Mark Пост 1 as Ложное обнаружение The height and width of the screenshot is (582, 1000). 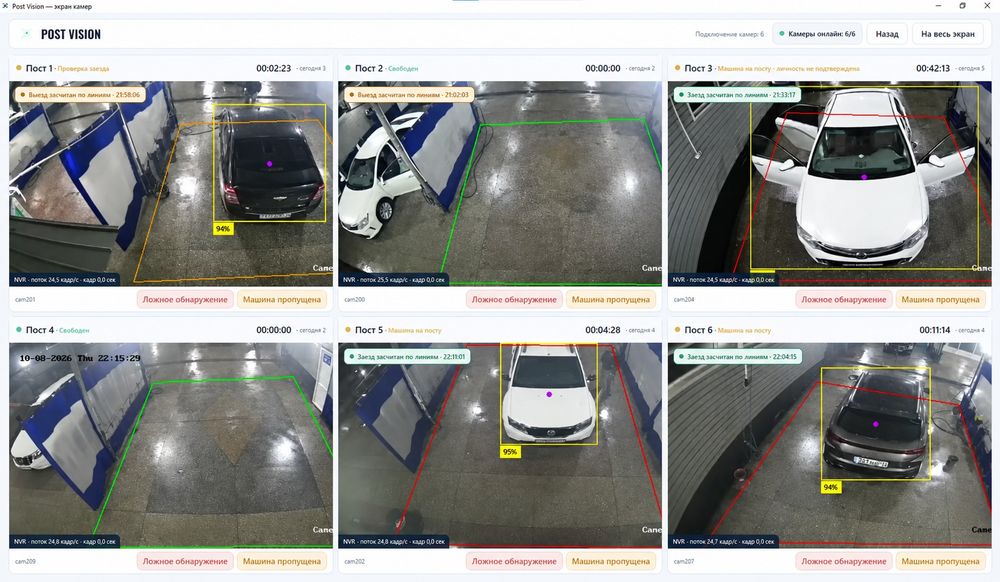point(185,300)
